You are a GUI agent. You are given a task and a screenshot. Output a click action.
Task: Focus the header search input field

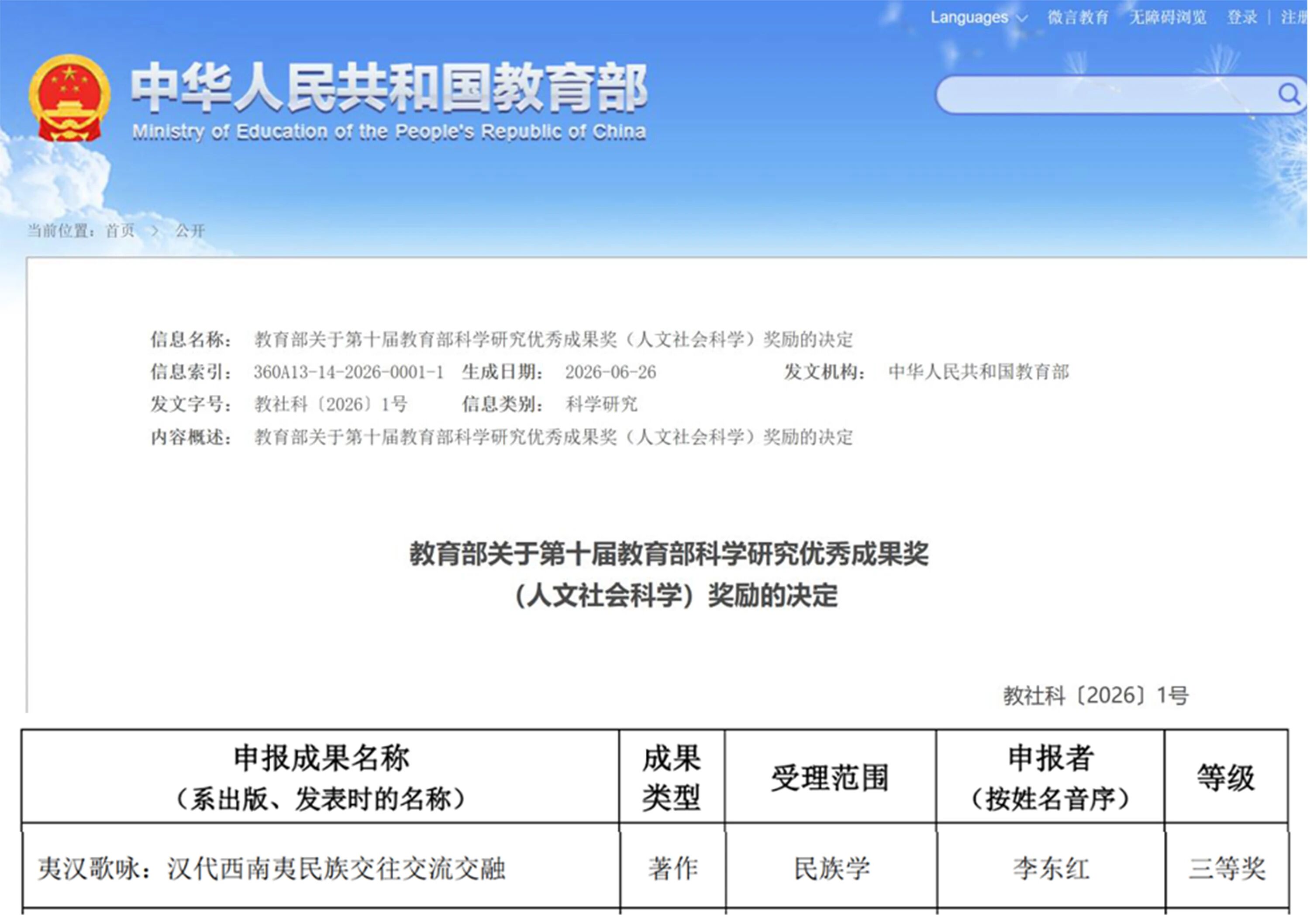(x=1107, y=94)
